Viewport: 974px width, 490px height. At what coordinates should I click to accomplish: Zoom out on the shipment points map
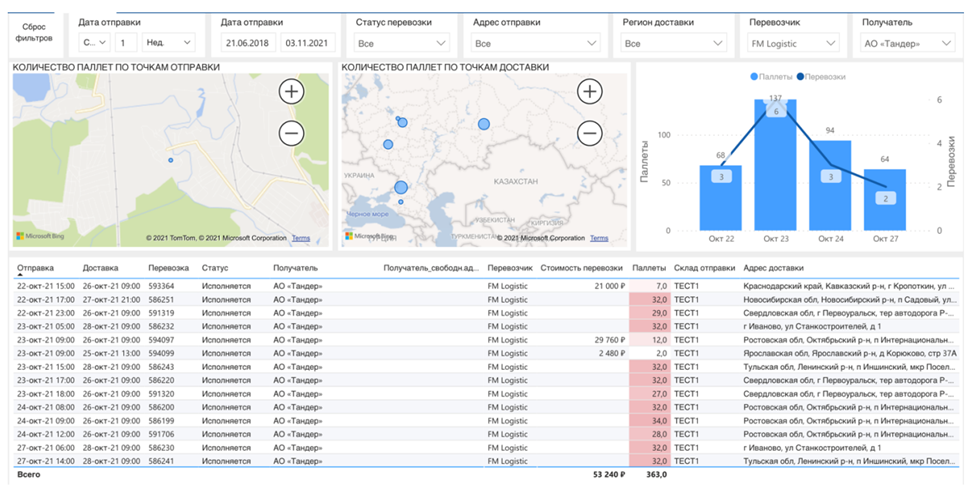(291, 133)
